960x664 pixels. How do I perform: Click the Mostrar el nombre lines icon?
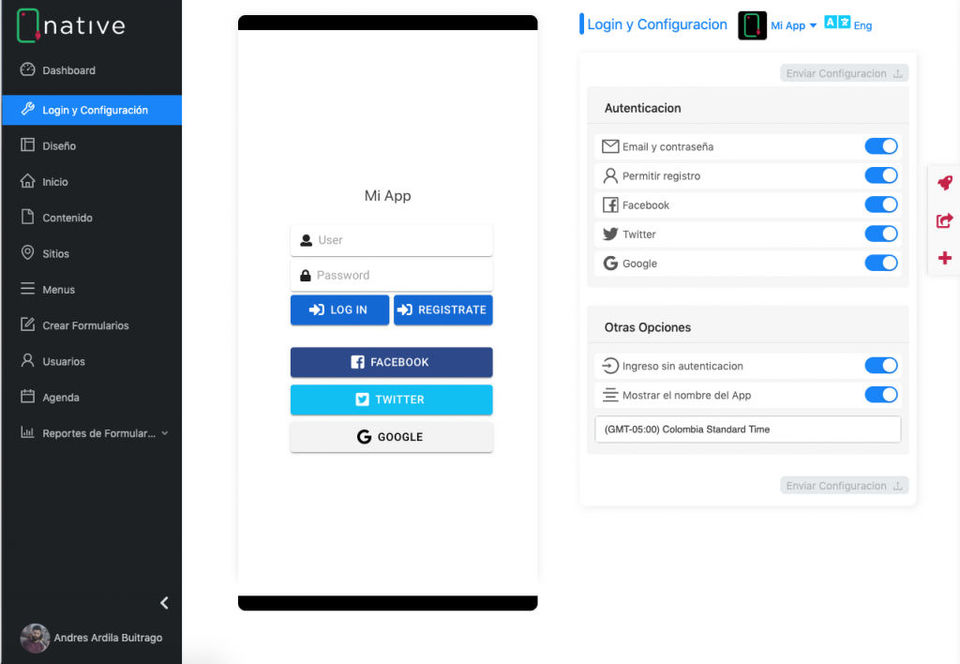pos(610,395)
